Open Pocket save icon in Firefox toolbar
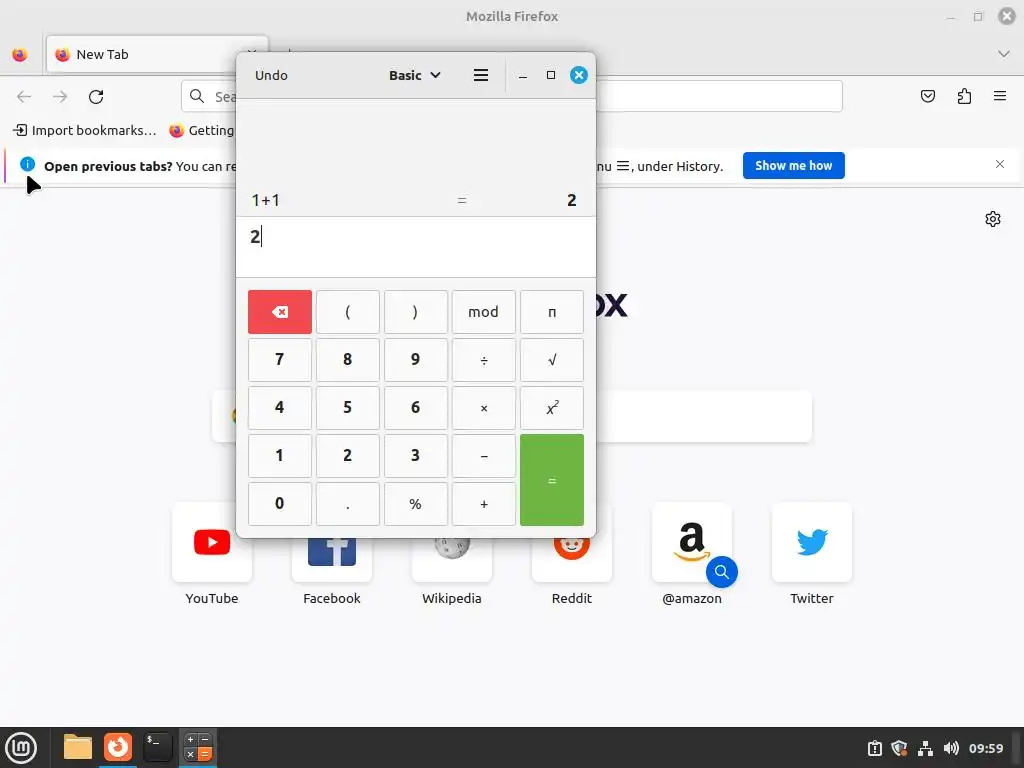The height and width of the screenshot is (768, 1024). (928, 97)
